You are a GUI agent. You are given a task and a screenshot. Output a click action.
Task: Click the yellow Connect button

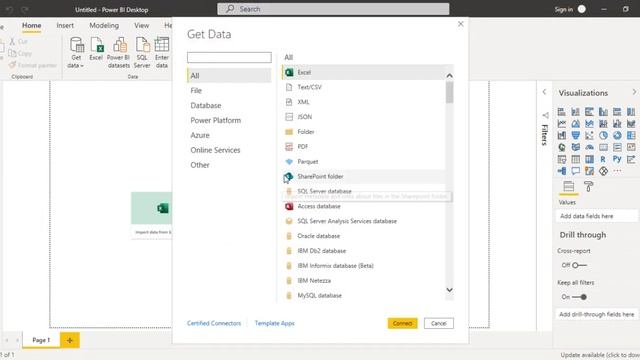click(402, 323)
